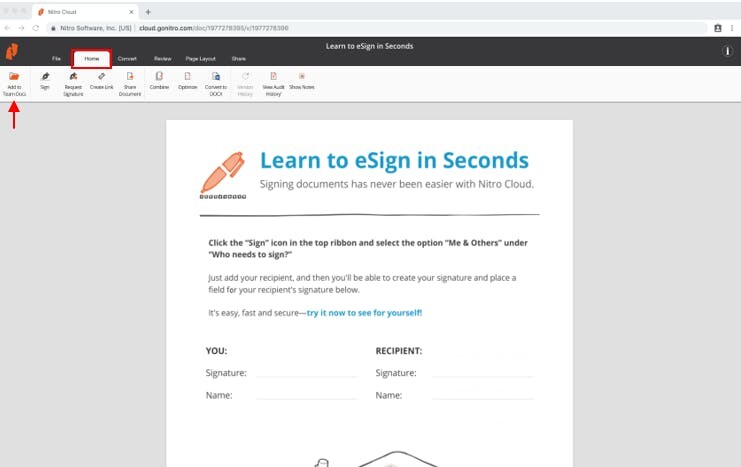This screenshot has height=467, width=741.
Task: Select the Sign tool in the ribbon
Action: [45, 77]
